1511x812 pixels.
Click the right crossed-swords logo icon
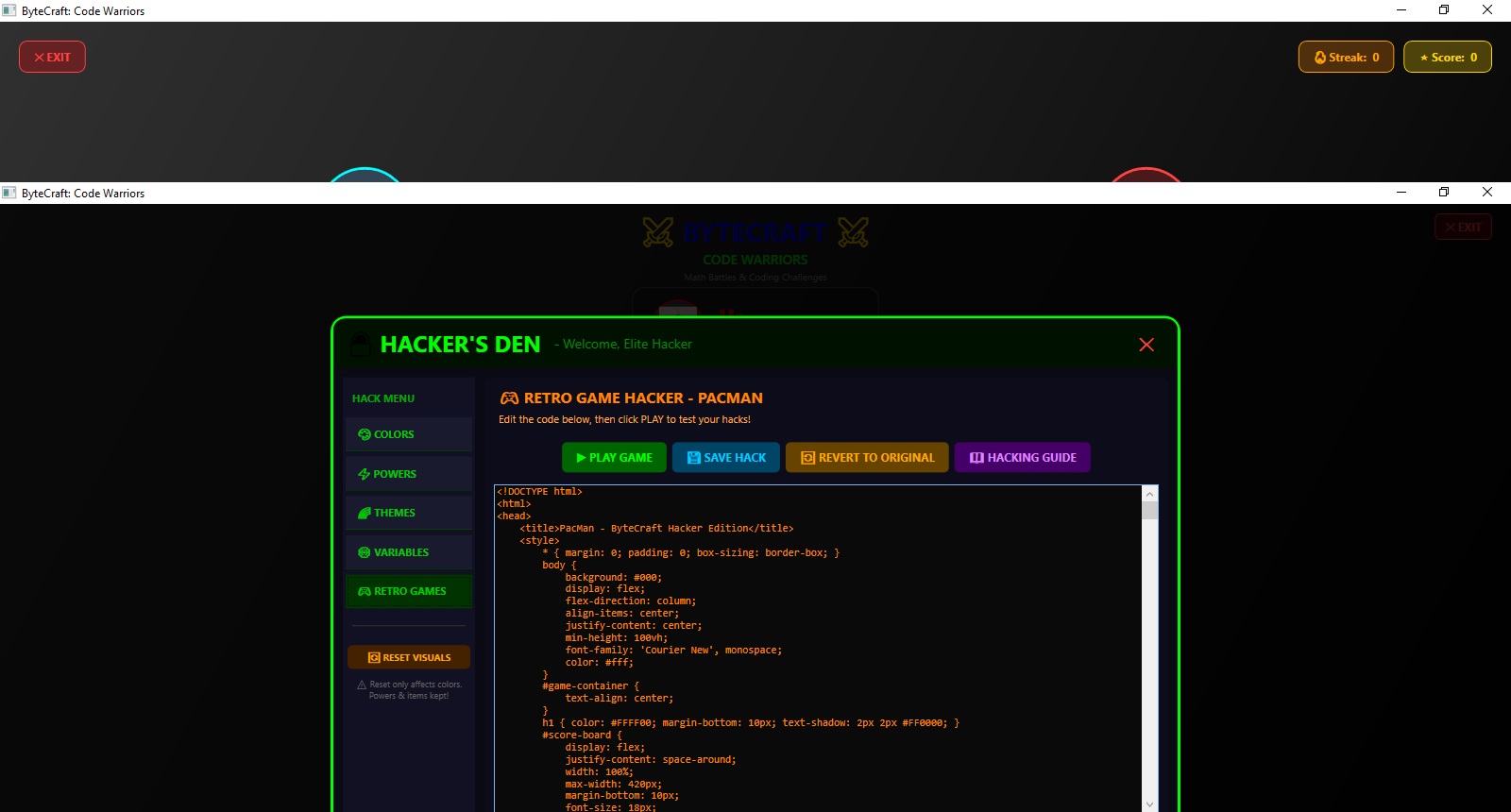coord(853,232)
